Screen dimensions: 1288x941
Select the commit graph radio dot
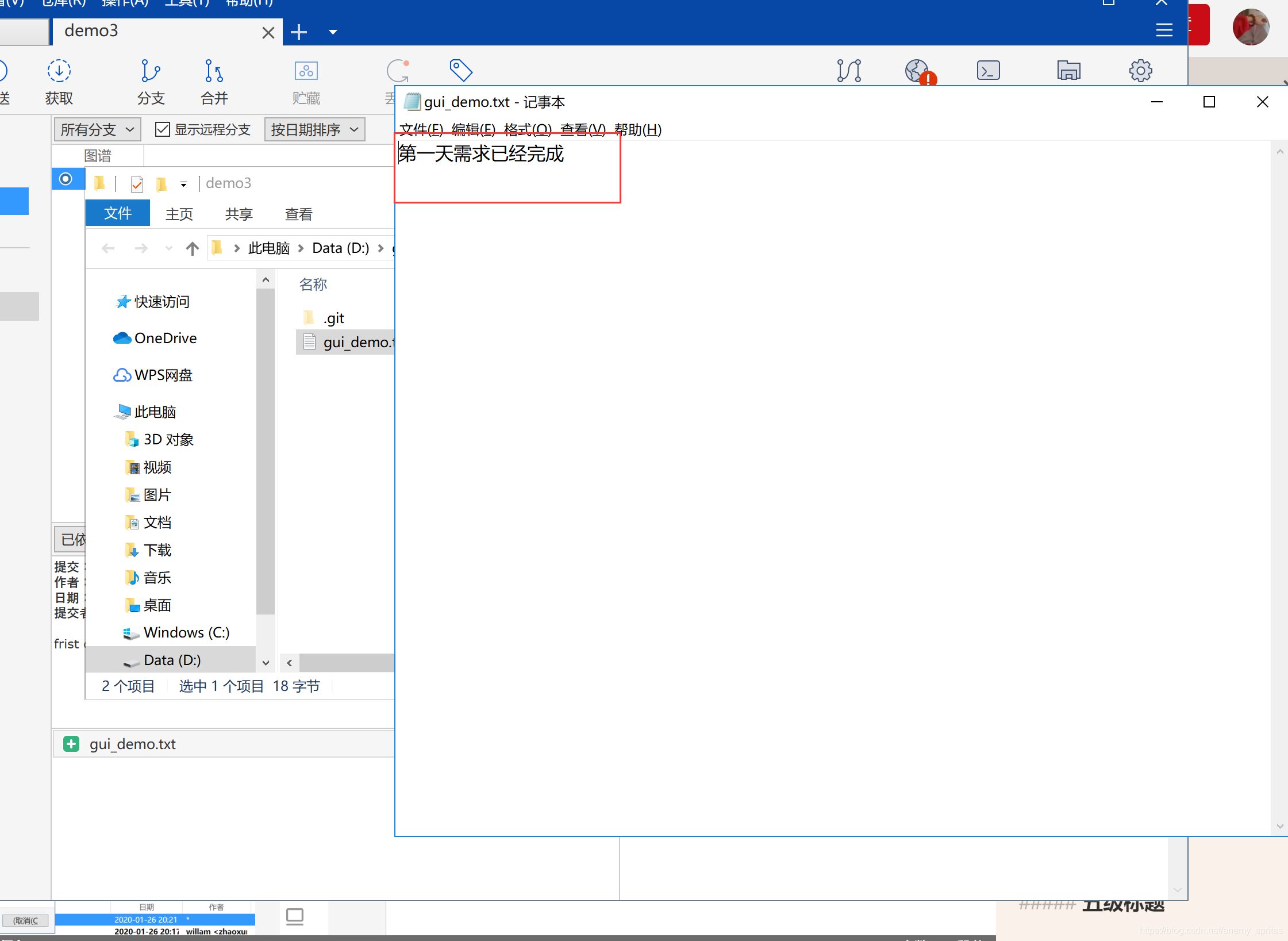point(66,179)
